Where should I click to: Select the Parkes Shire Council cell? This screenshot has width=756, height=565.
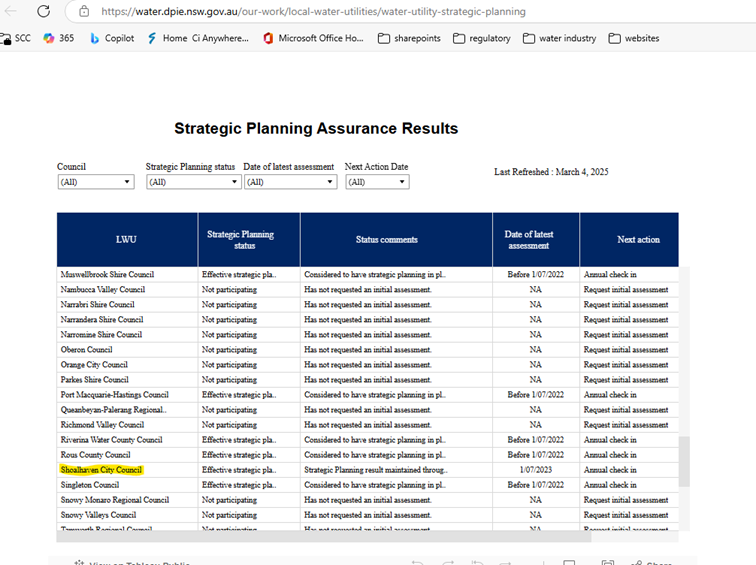(x=127, y=379)
